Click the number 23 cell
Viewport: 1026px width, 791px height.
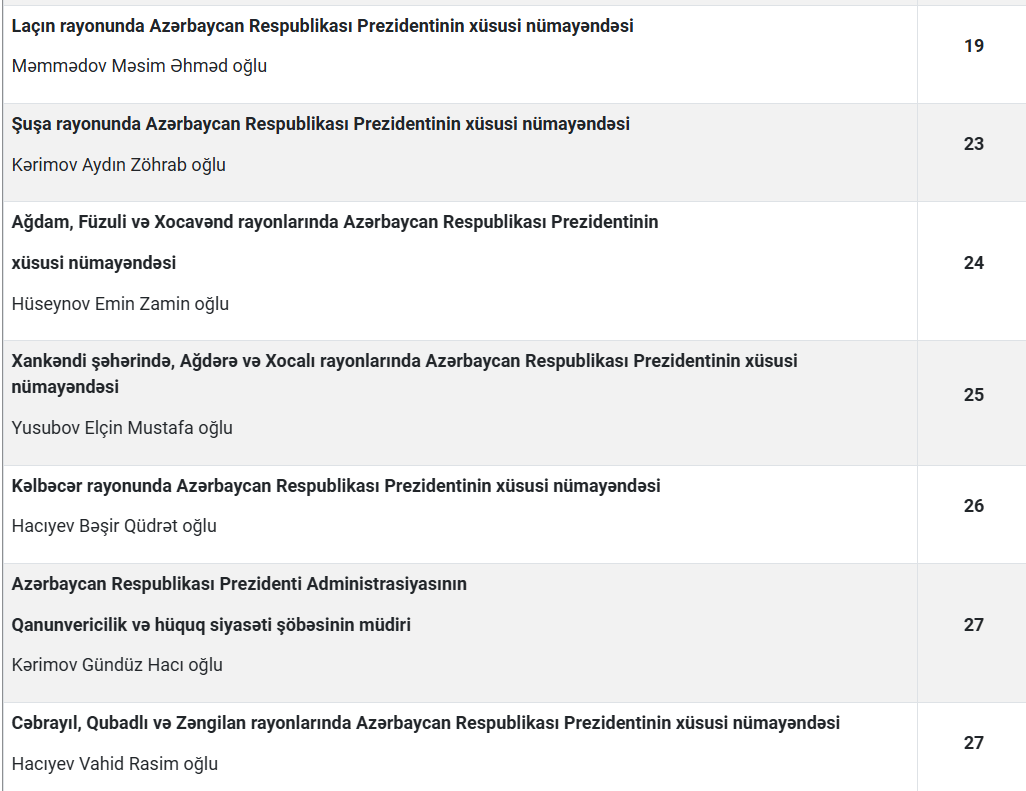[x=973, y=144]
